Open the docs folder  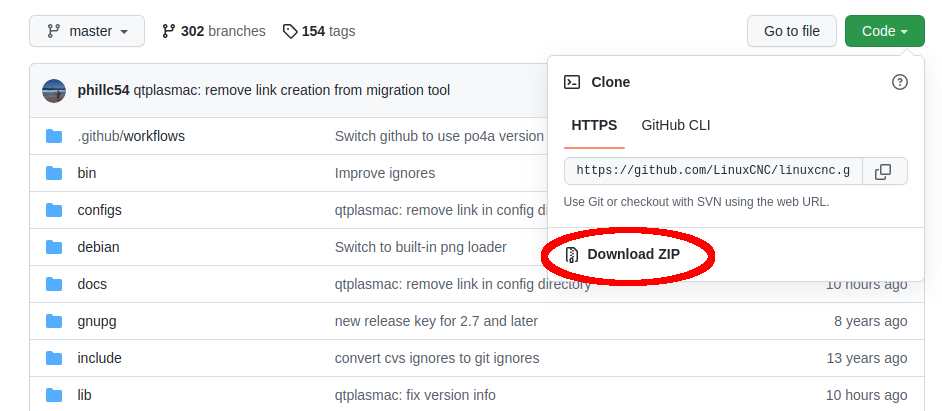coord(92,284)
